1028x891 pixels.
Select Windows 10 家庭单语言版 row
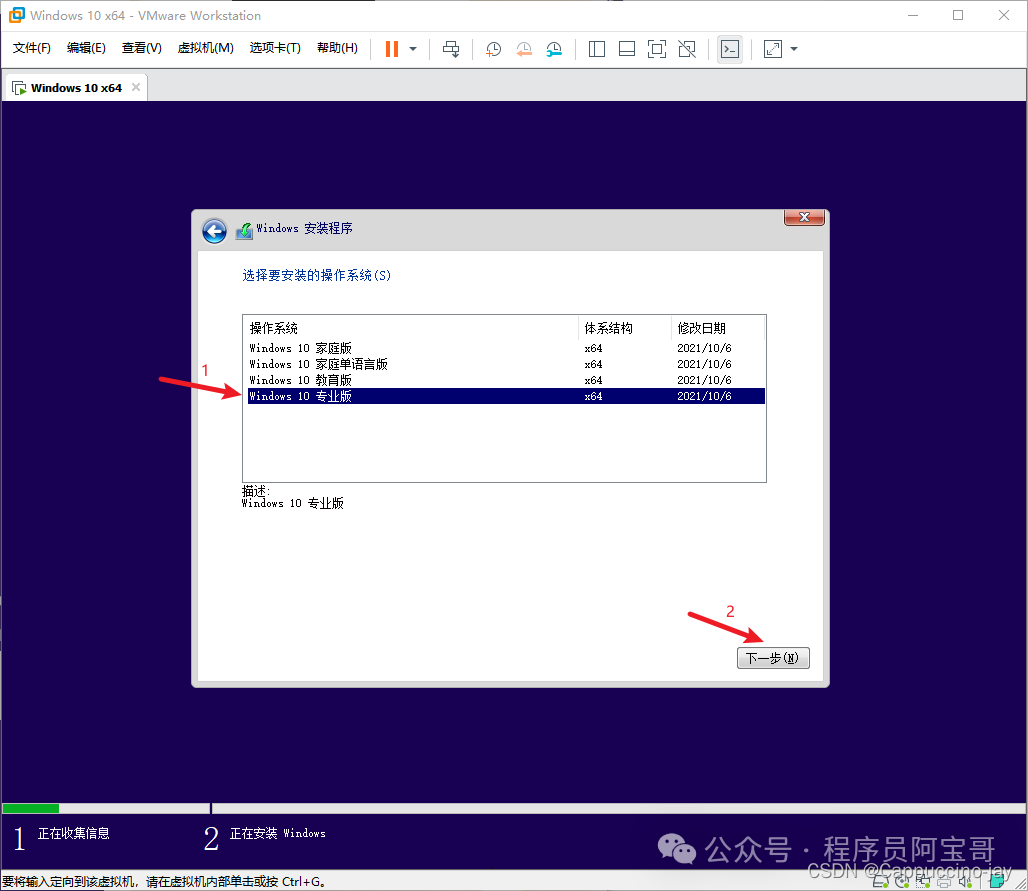(506, 364)
